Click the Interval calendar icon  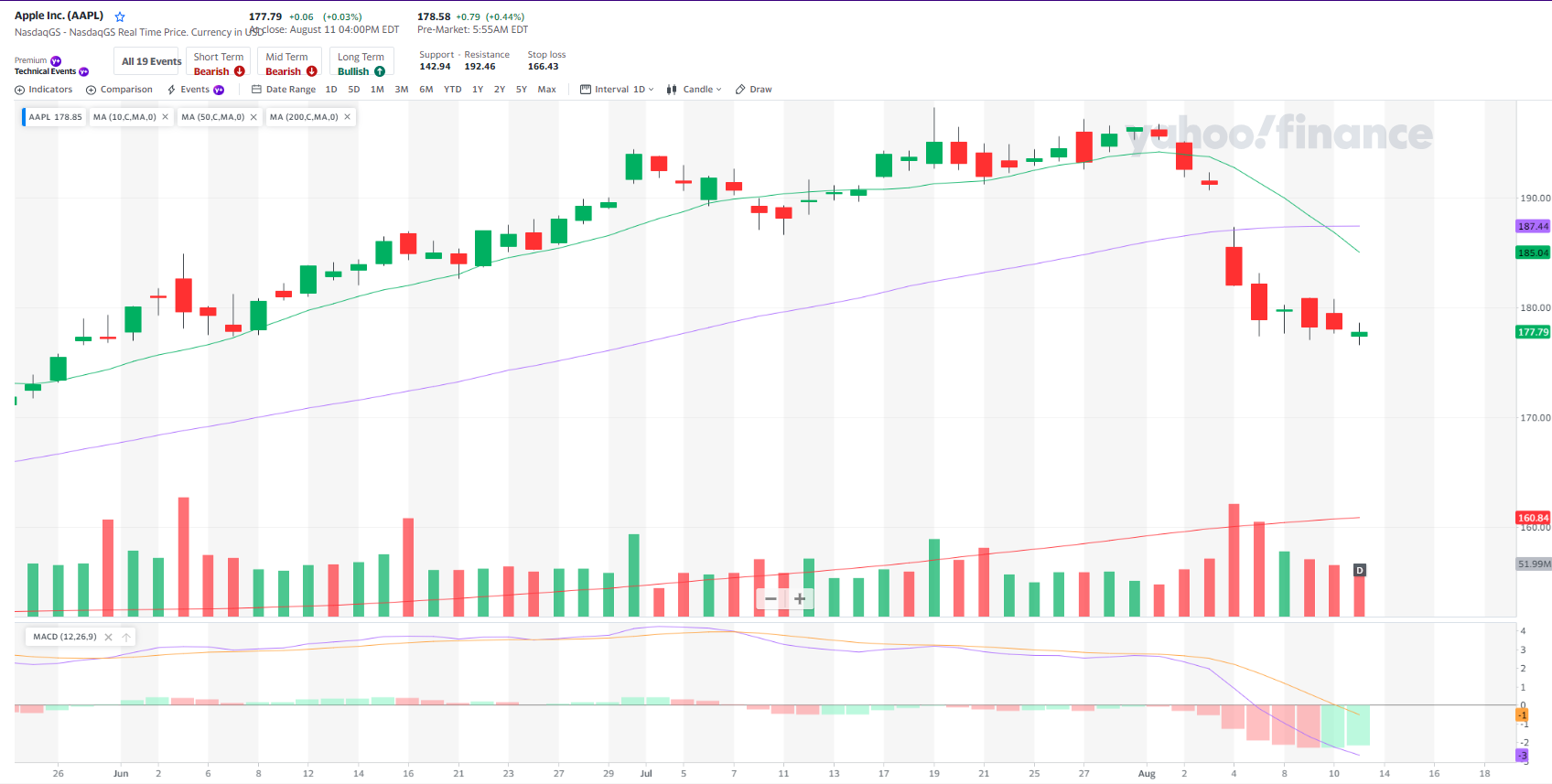point(586,90)
